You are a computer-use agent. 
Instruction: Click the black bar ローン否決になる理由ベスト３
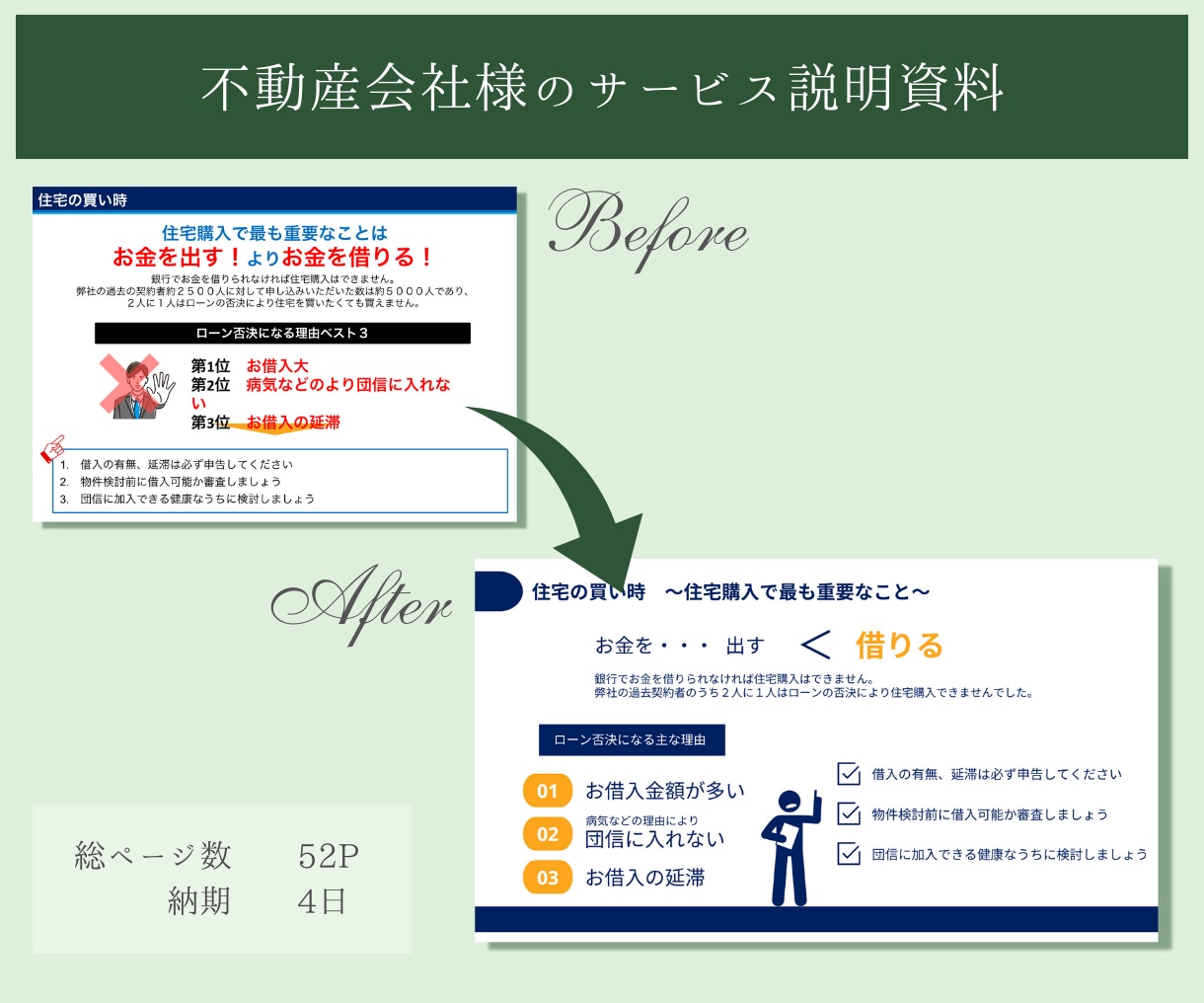pyautogui.click(x=282, y=333)
